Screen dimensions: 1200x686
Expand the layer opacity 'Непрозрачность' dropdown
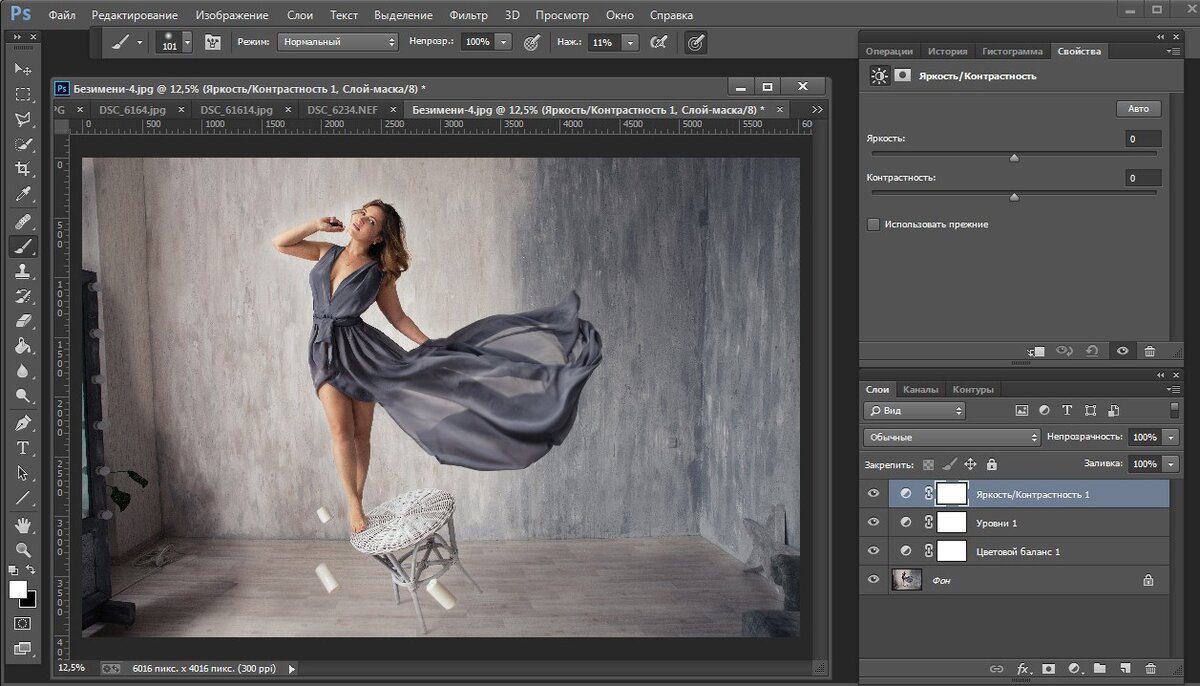[x=1171, y=437]
